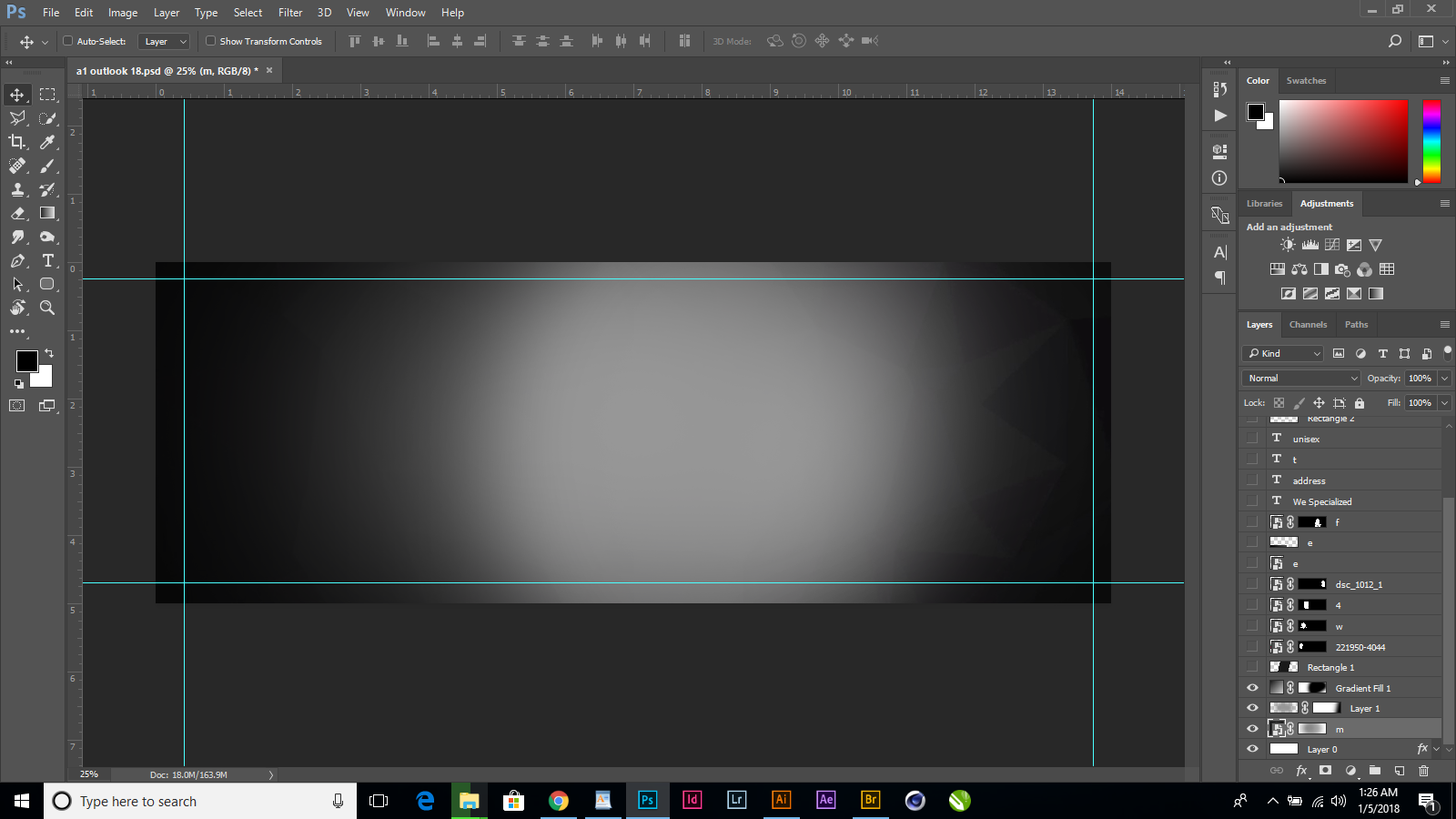
Task: Open Chrome from the taskbar
Action: [558, 801]
